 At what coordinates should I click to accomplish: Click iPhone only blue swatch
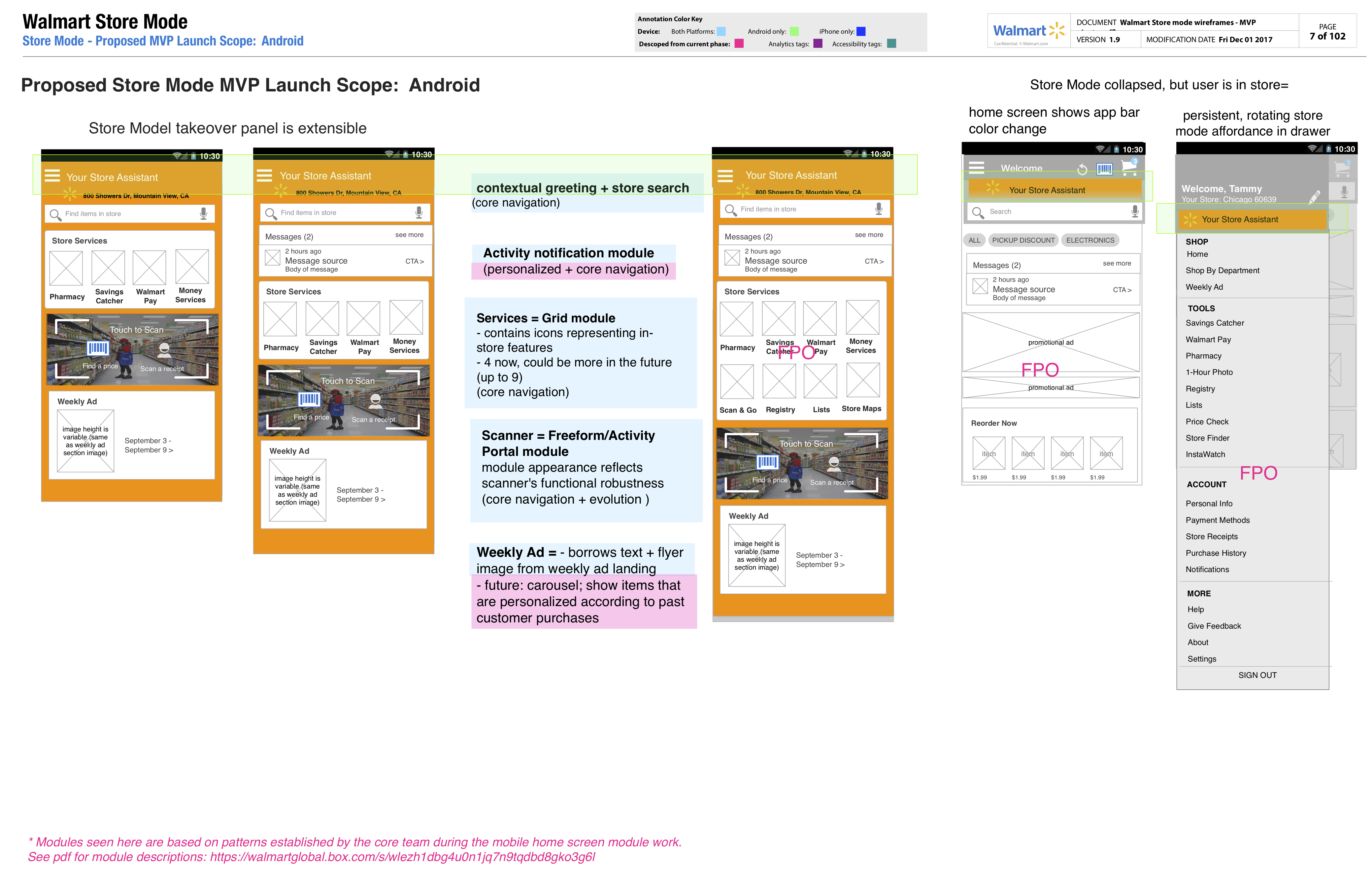(x=861, y=32)
